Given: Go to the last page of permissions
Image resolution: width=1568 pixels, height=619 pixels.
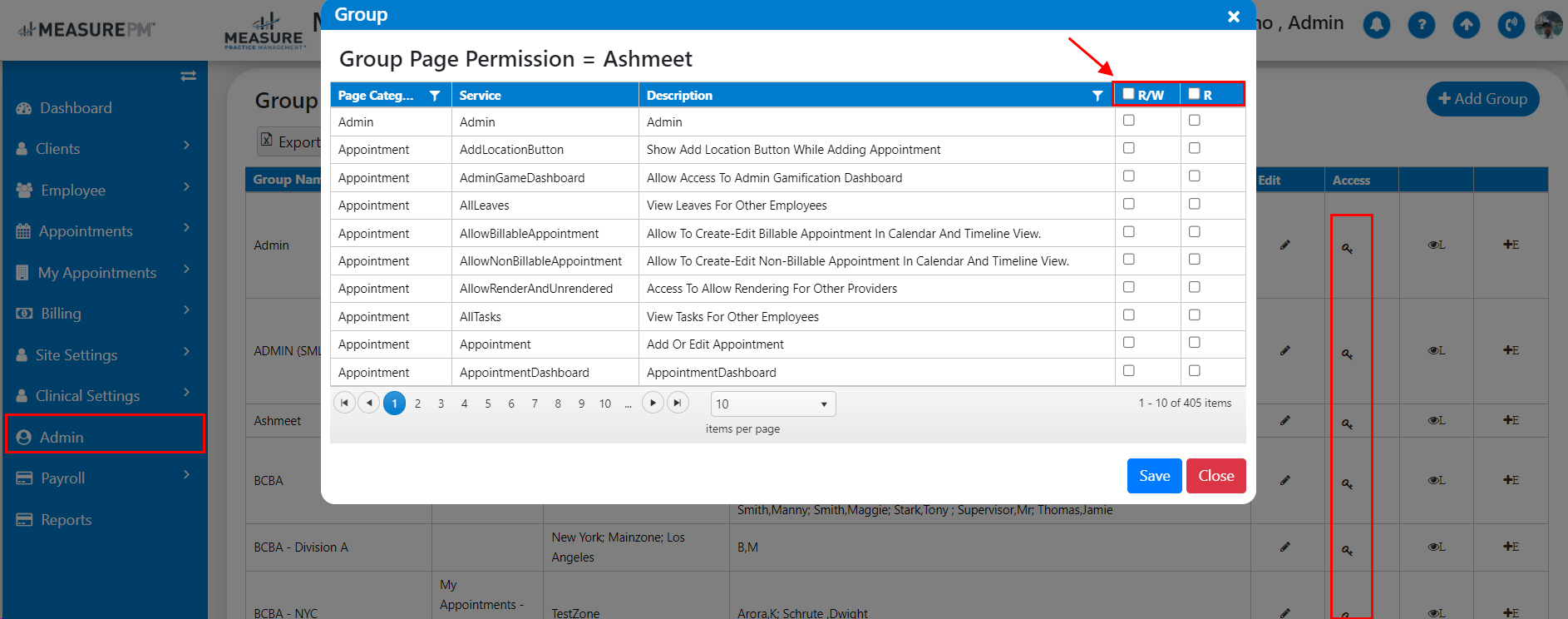Looking at the screenshot, I should 678,403.
